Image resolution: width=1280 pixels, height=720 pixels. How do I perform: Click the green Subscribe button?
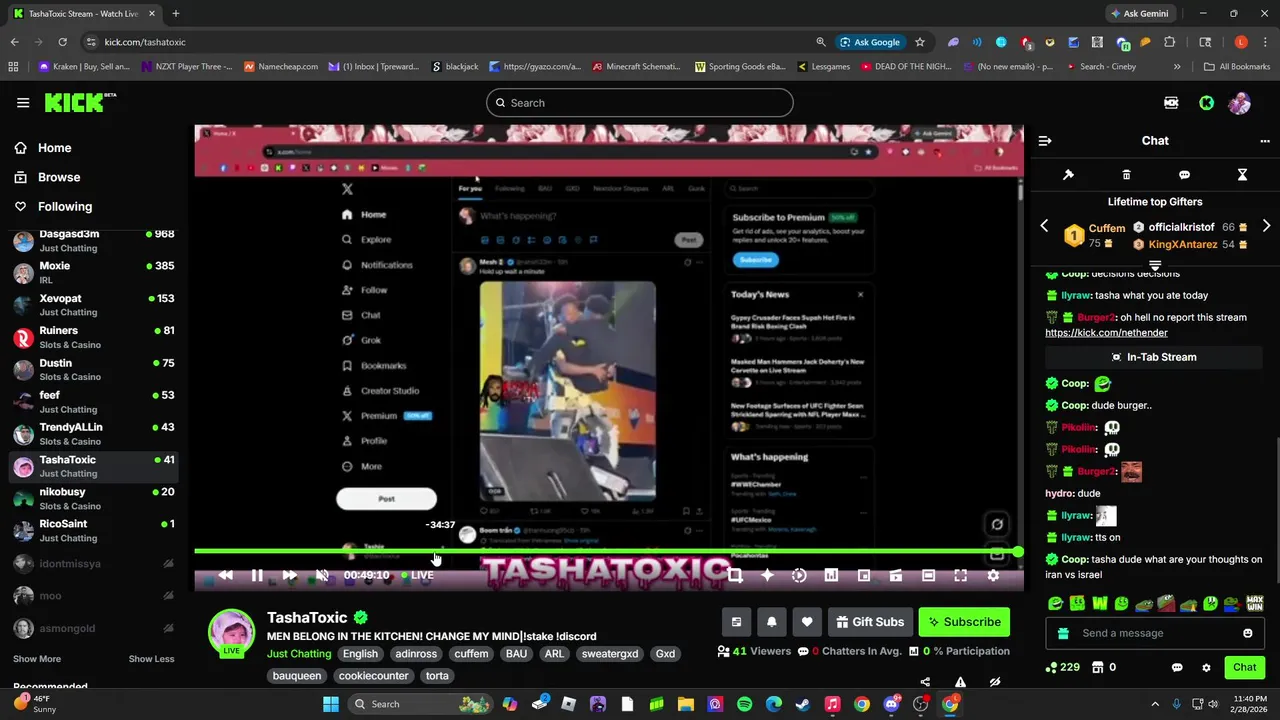(964, 622)
